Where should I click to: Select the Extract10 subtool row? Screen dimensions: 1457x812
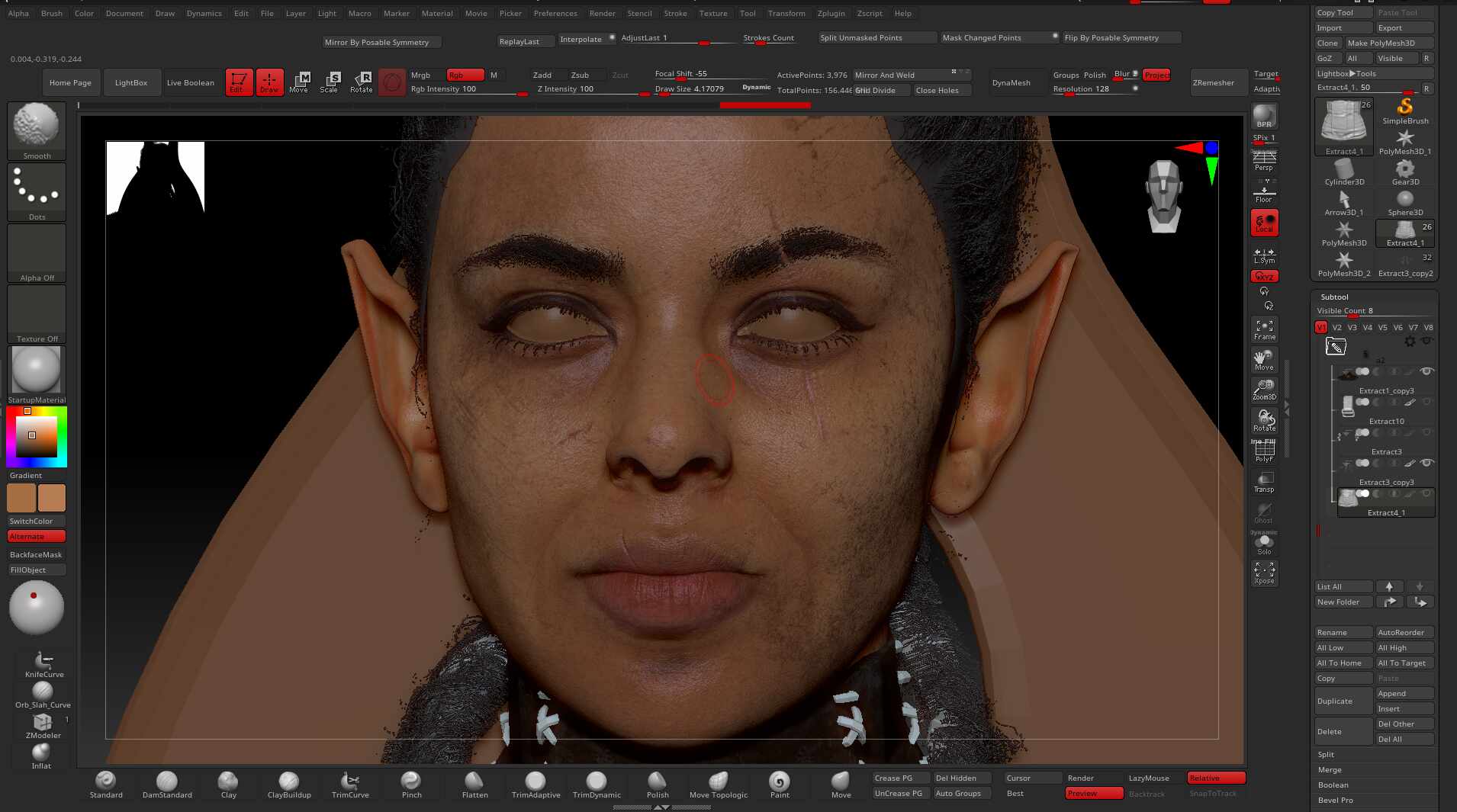pyautogui.click(x=1386, y=409)
